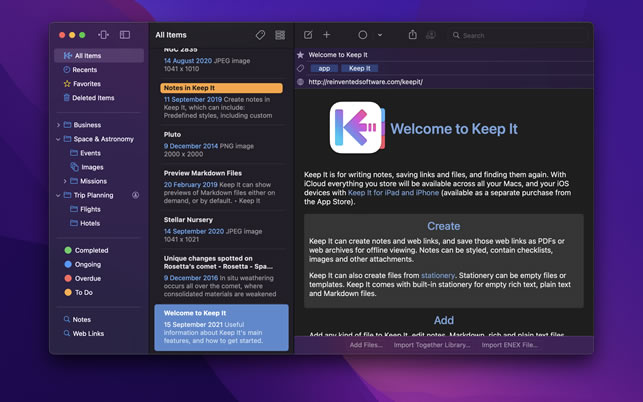The image size is (643, 402).
Task: Open the Pluto PNG image item
Action: pos(221,144)
